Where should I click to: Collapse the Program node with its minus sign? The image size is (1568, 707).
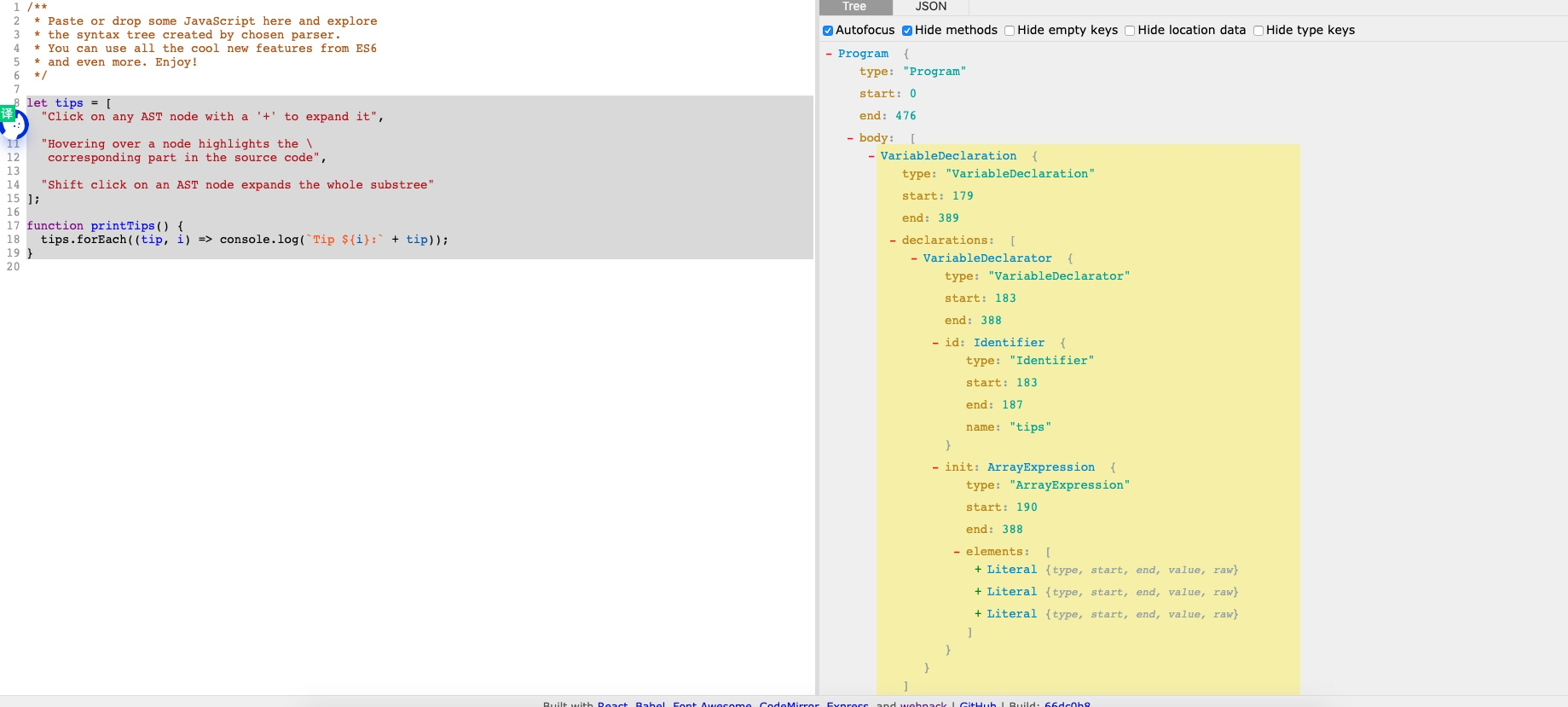829,54
